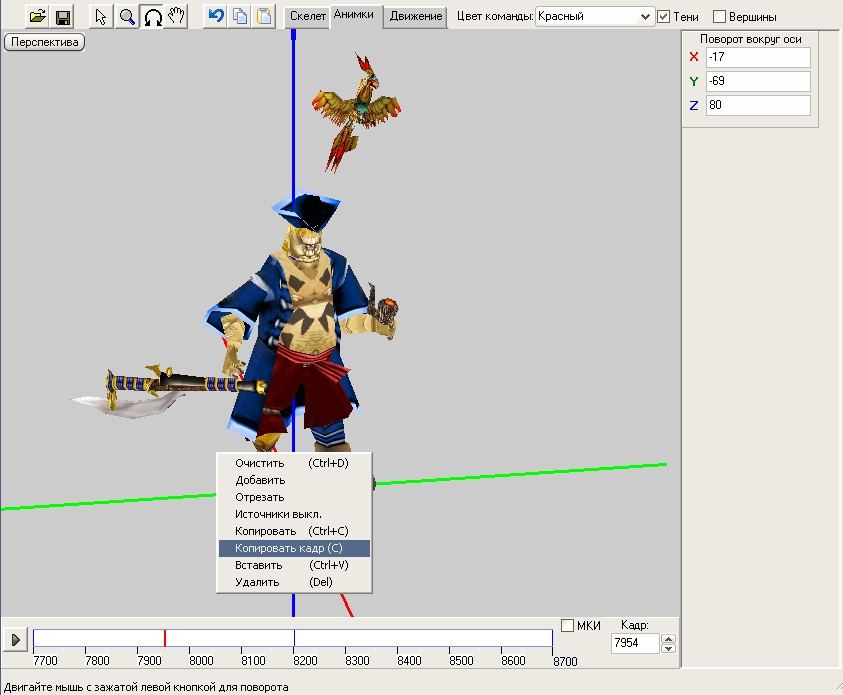This screenshot has width=843, height=695.
Task: Click the red frame marker on timeline
Action: tap(165, 638)
